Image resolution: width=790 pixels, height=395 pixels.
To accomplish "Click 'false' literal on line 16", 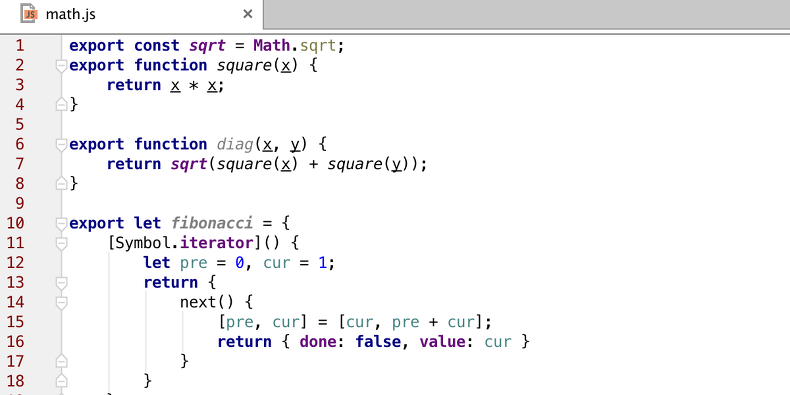I will click(x=378, y=342).
